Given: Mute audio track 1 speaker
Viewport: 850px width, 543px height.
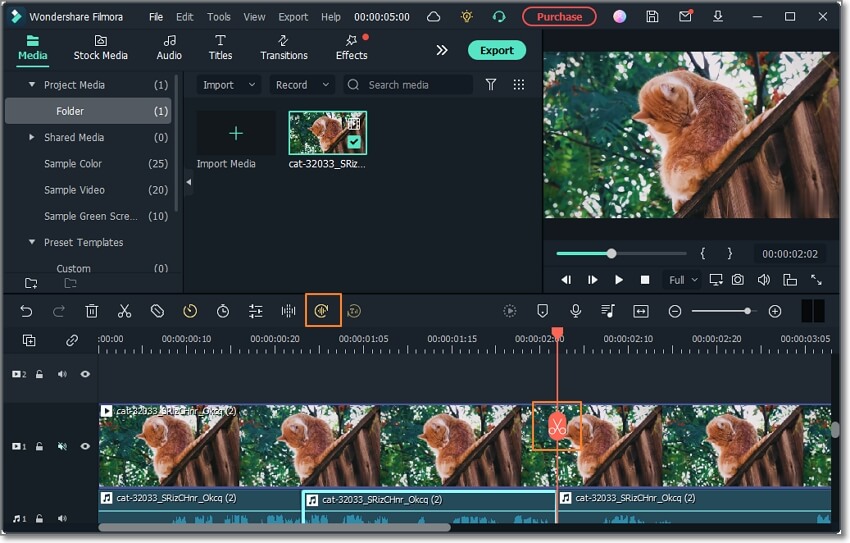Looking at the screenshot, I should pos(62,519).
